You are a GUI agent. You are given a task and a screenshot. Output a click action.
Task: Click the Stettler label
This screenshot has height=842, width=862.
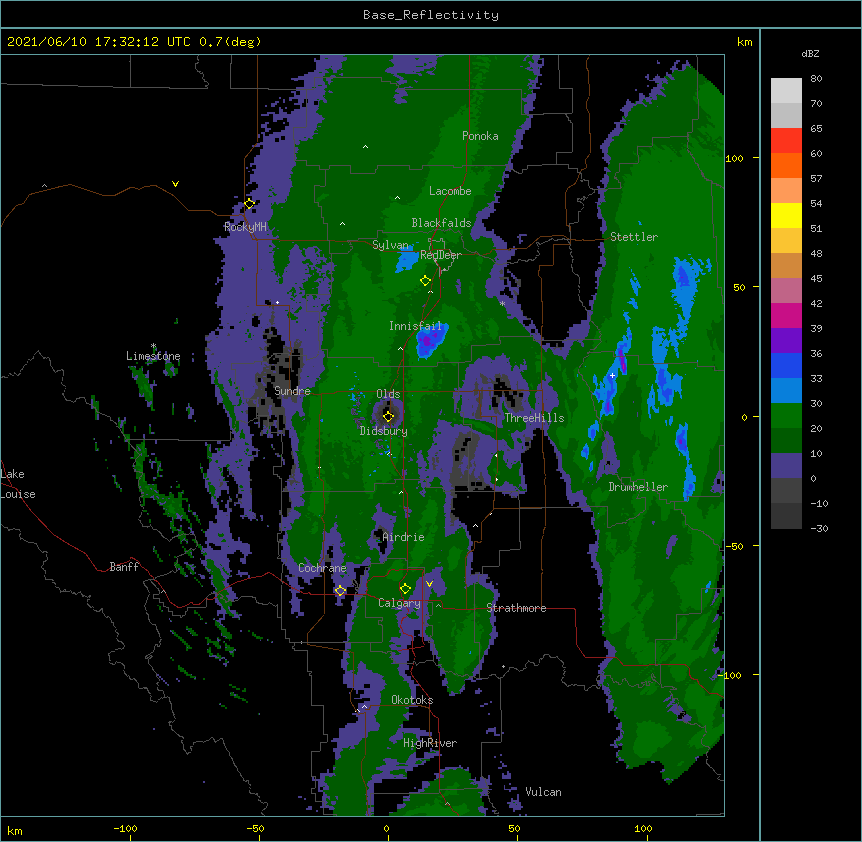coord(633,237)
